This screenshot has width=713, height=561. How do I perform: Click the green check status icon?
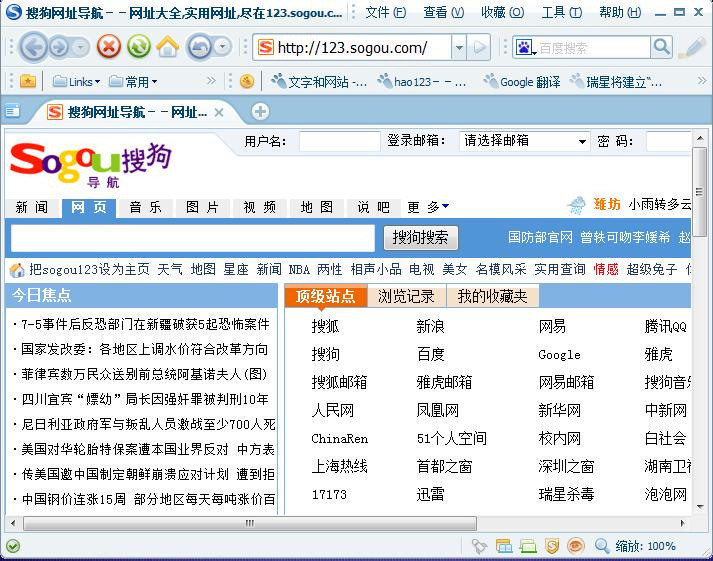point(13,546)
